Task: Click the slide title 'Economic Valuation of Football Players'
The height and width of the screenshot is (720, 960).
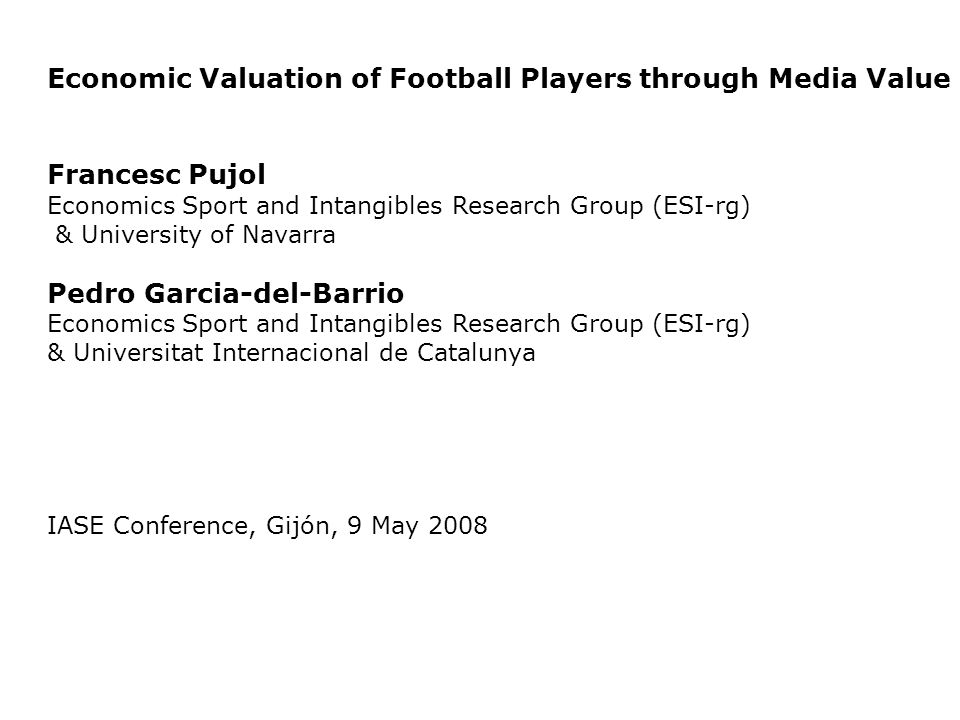Action: pos(499,79)
